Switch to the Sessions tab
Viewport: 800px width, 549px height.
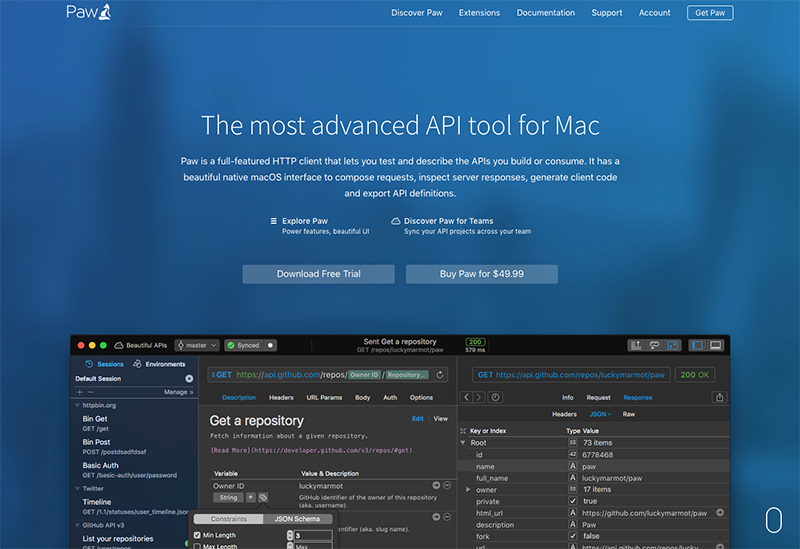105,364
